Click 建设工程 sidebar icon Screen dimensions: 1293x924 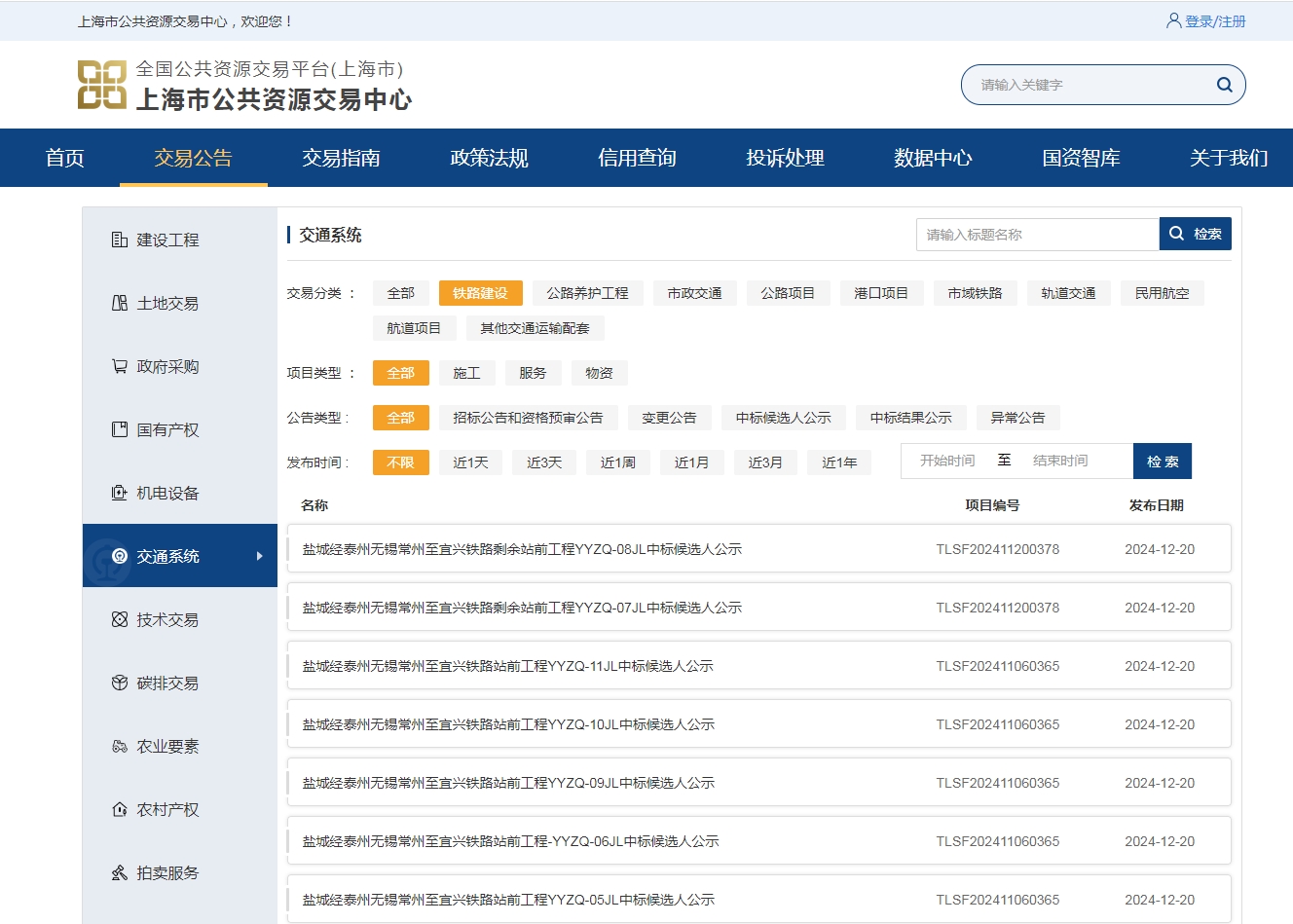pyautogui.click(x=120, y=240)
